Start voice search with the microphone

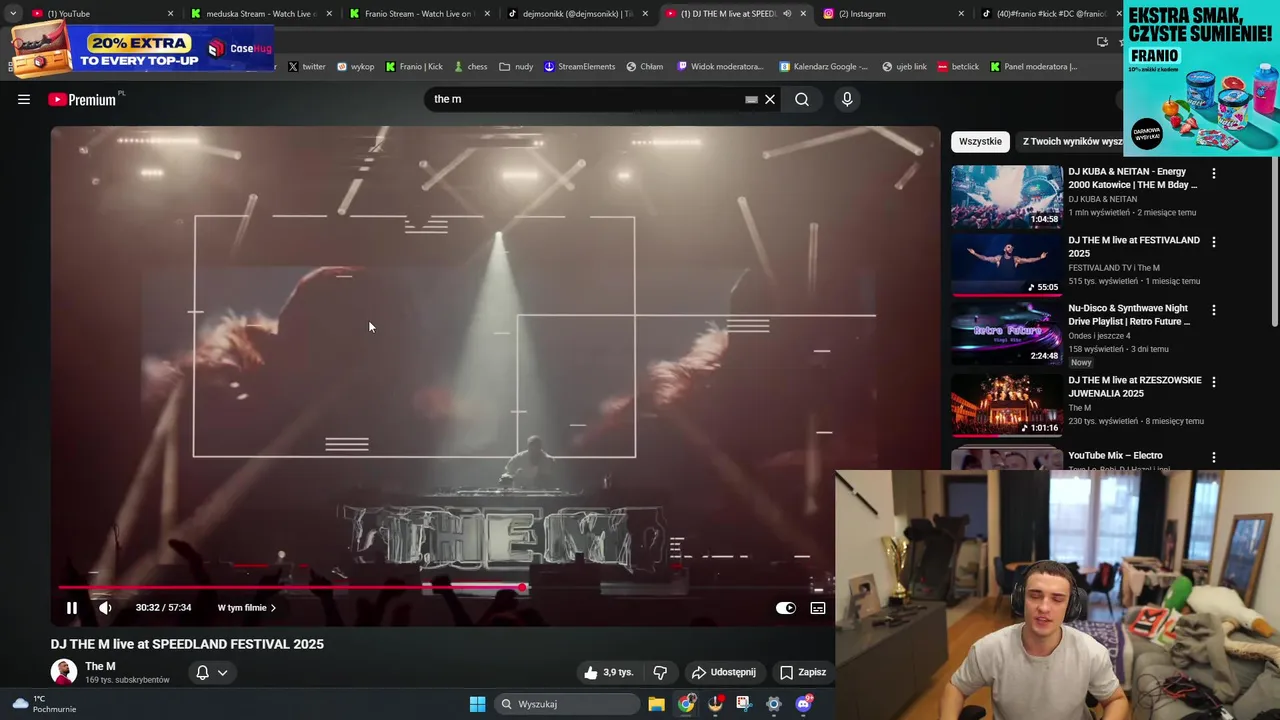(847, 99)
